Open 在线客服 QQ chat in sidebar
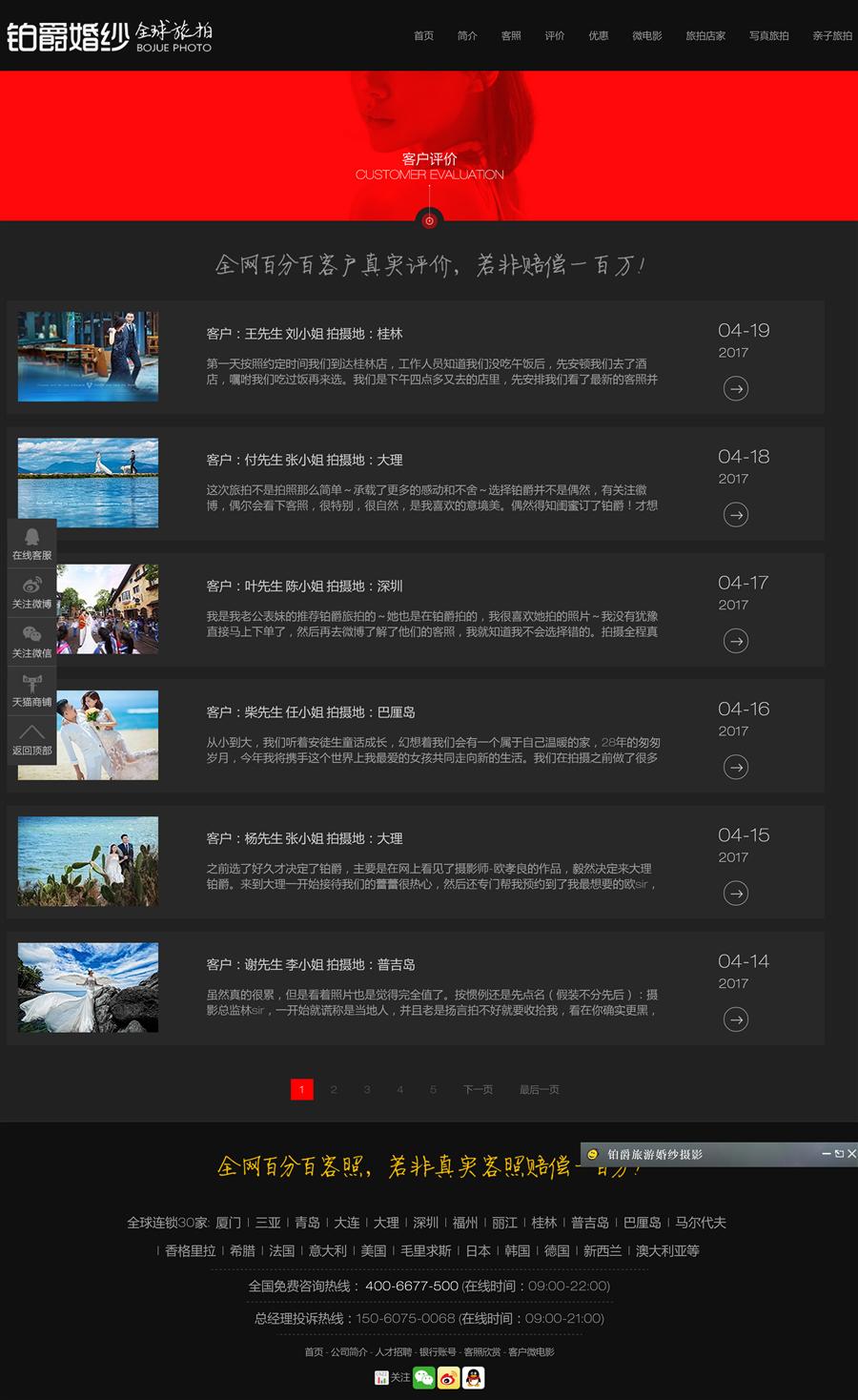 [x=31, y=544]
